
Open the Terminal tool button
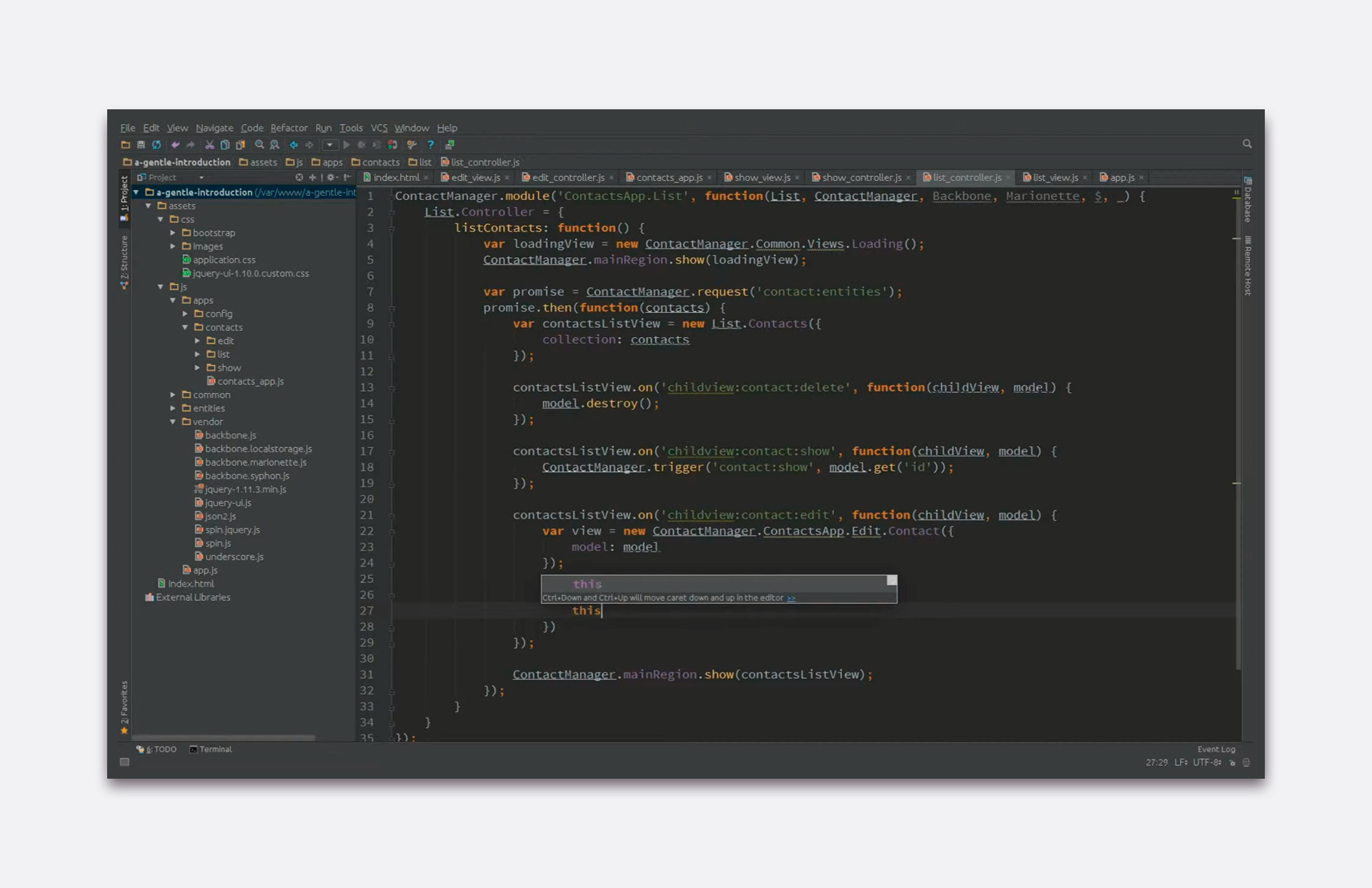tap(211, 749)
